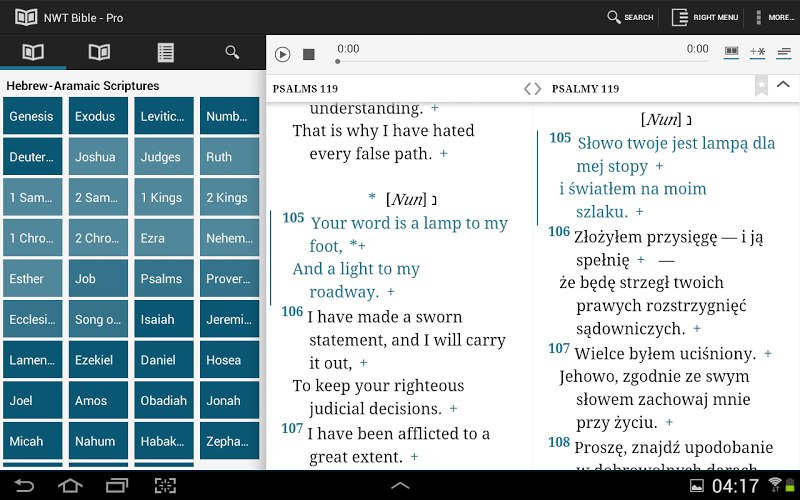Image resolution: width=800 pixels, height=500 pixels.
Task: Tap Polish verse number 108
Action: point(559,442)
